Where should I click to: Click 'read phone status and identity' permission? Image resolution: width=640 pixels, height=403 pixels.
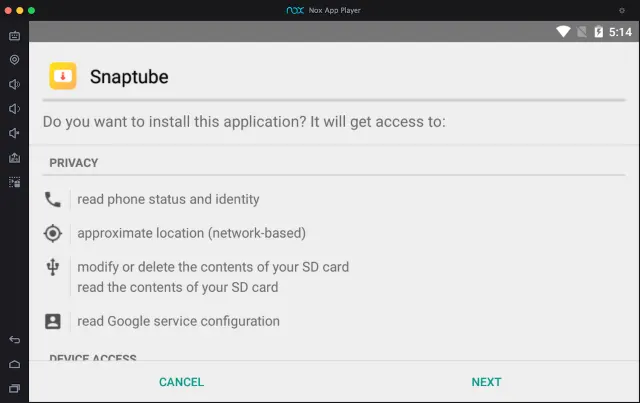point(168,199)
